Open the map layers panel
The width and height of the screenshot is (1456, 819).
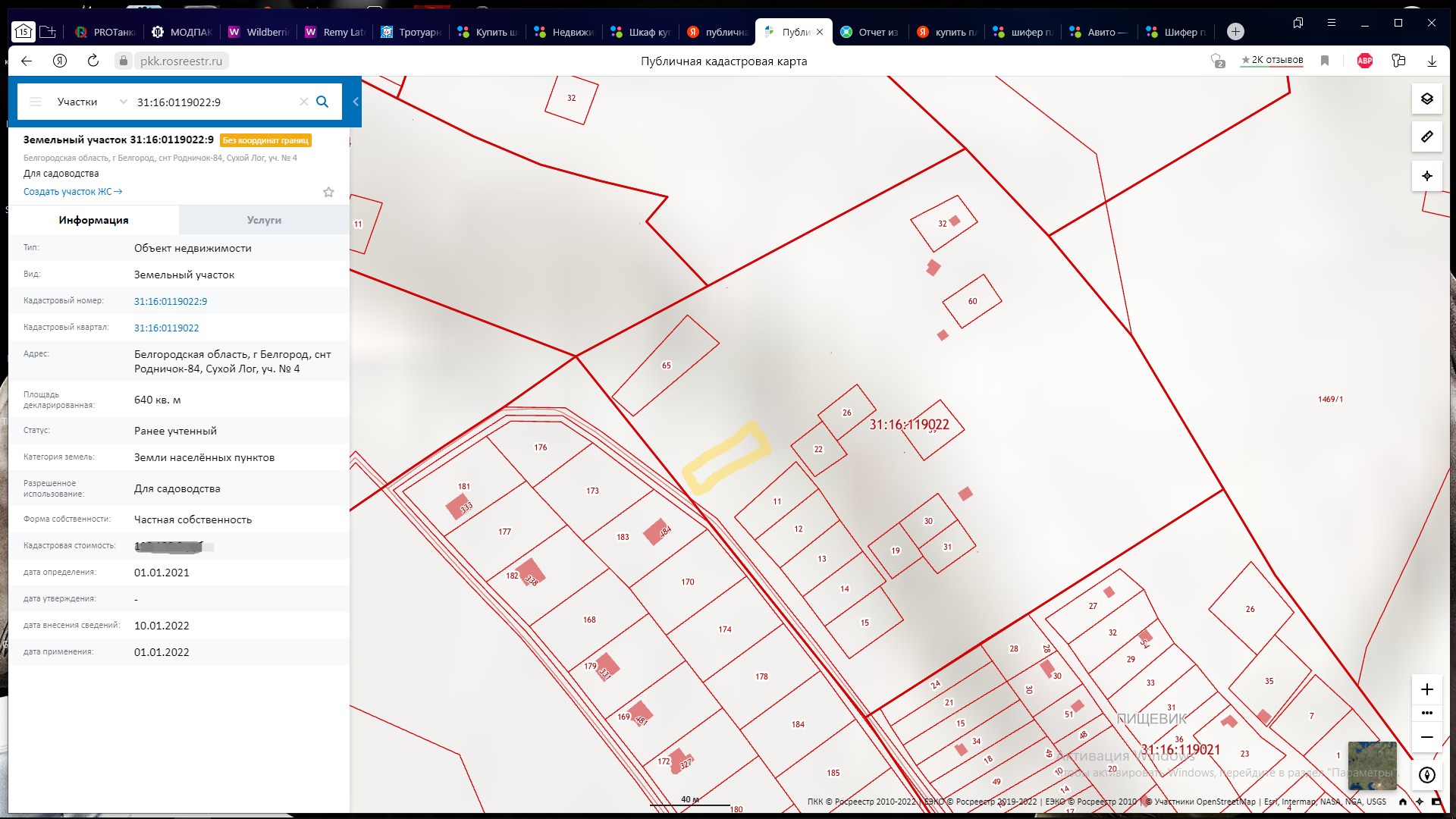pos(1426,99)
